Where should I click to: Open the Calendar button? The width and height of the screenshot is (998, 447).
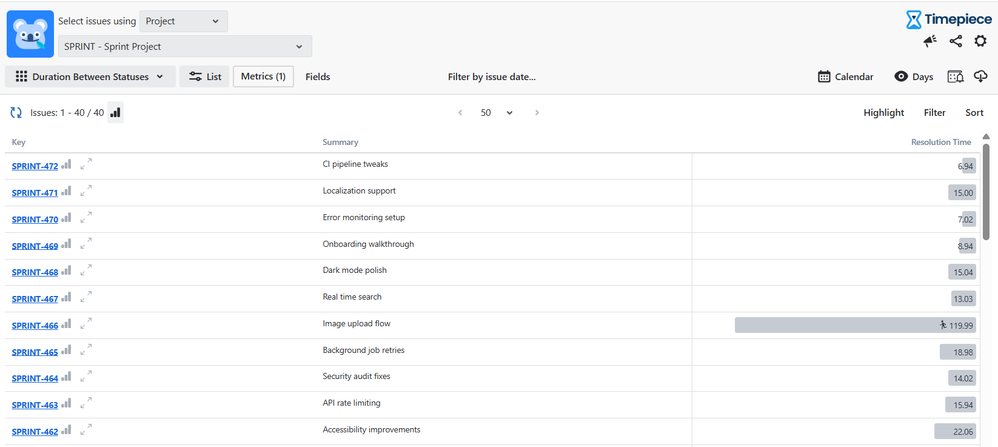(846, 77)
